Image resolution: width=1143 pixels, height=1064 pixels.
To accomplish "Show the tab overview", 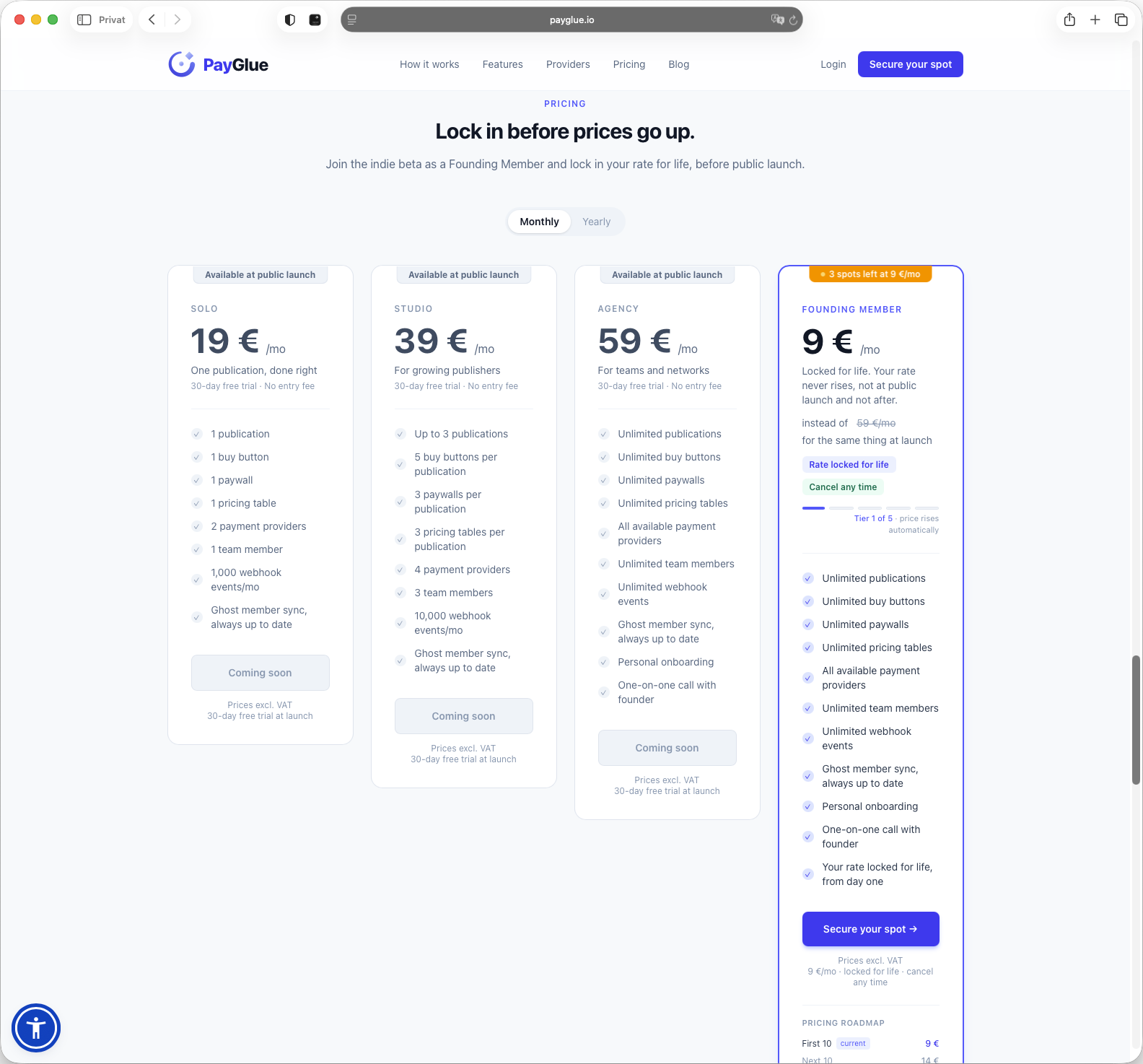I will pyautogui.click(x=1121, y=19).
